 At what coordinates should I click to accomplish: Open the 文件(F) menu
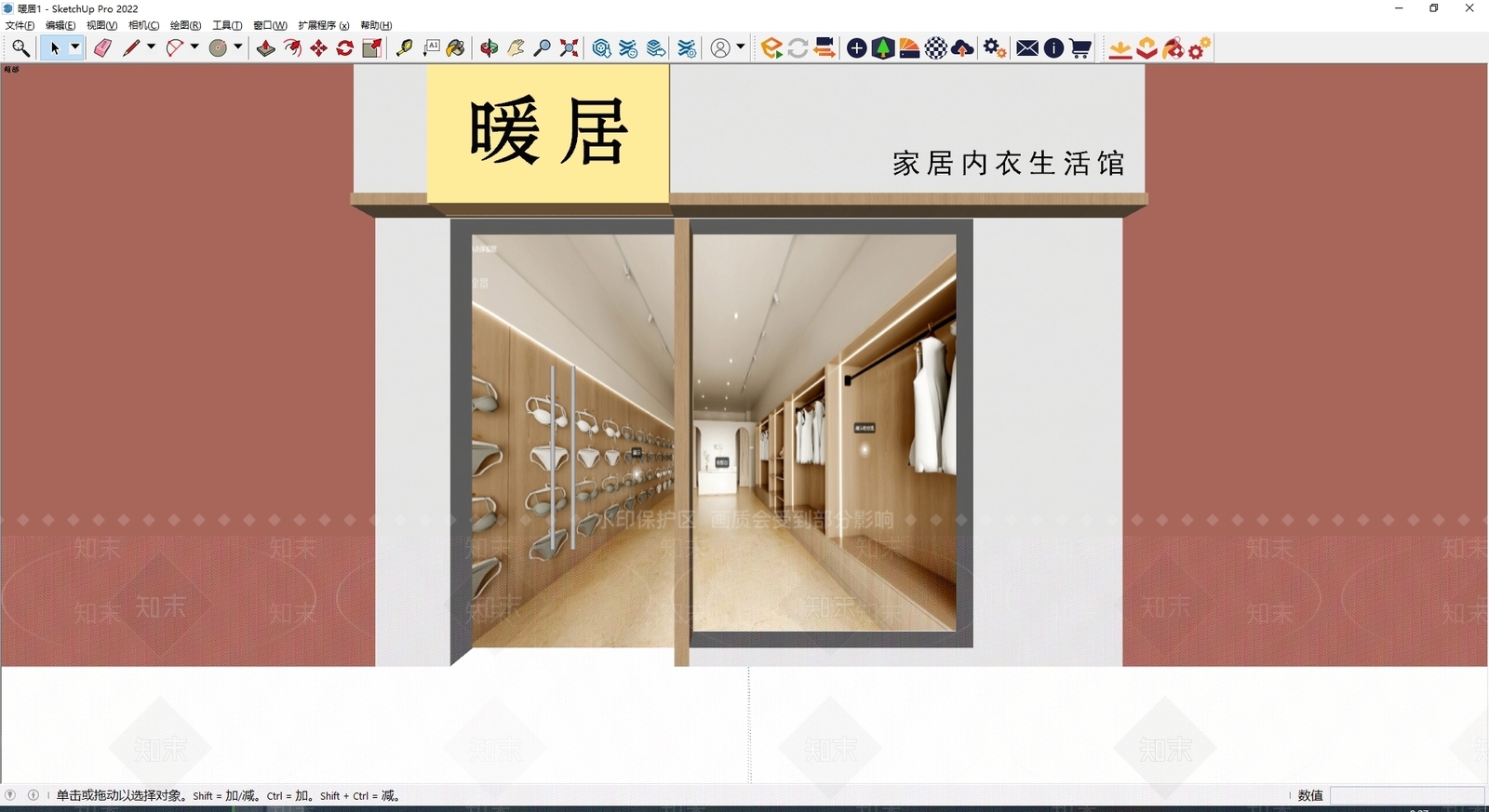[x=20, y=25]
